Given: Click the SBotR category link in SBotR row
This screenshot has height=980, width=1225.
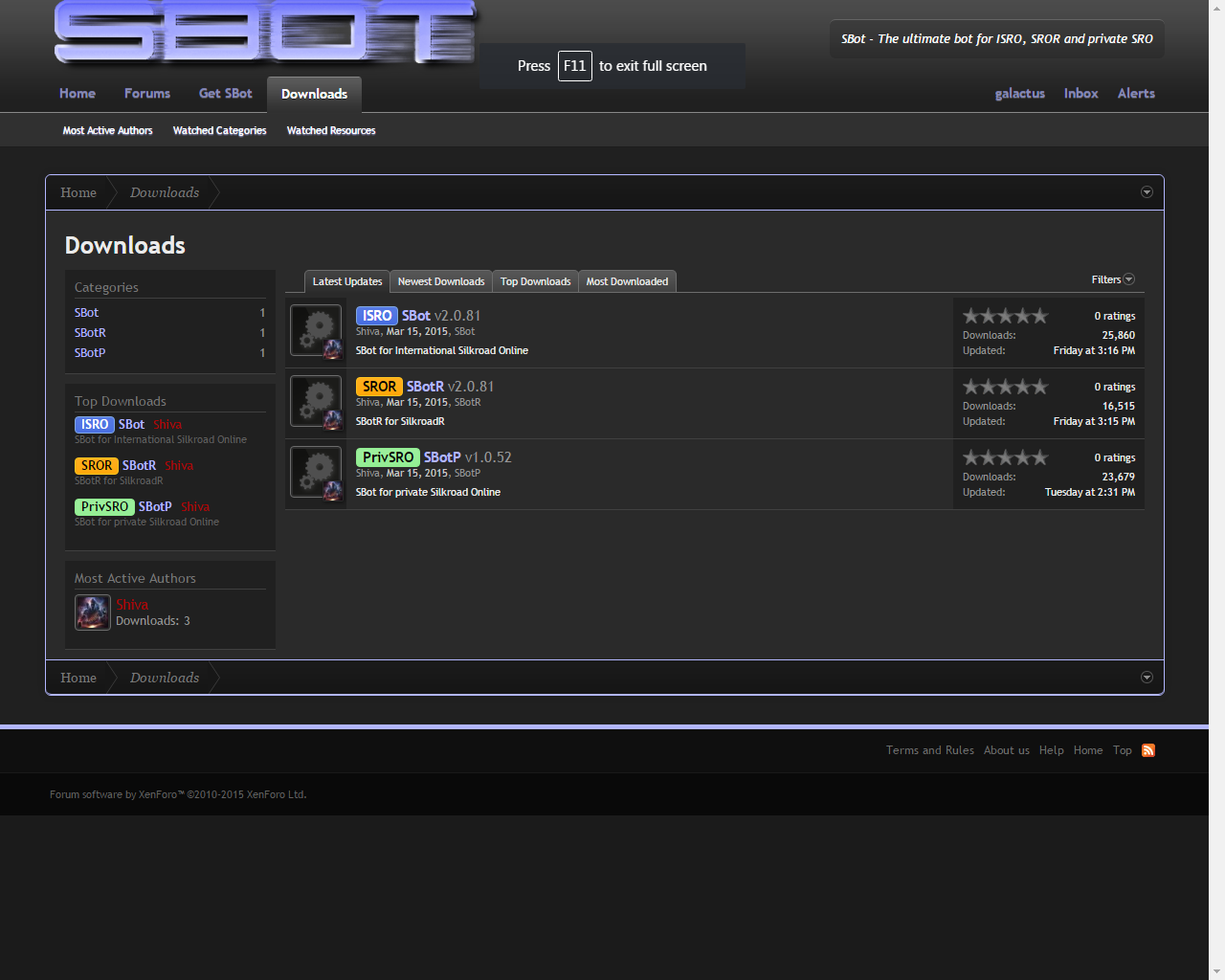Looking at the screenshot, I should click(467, 402).
